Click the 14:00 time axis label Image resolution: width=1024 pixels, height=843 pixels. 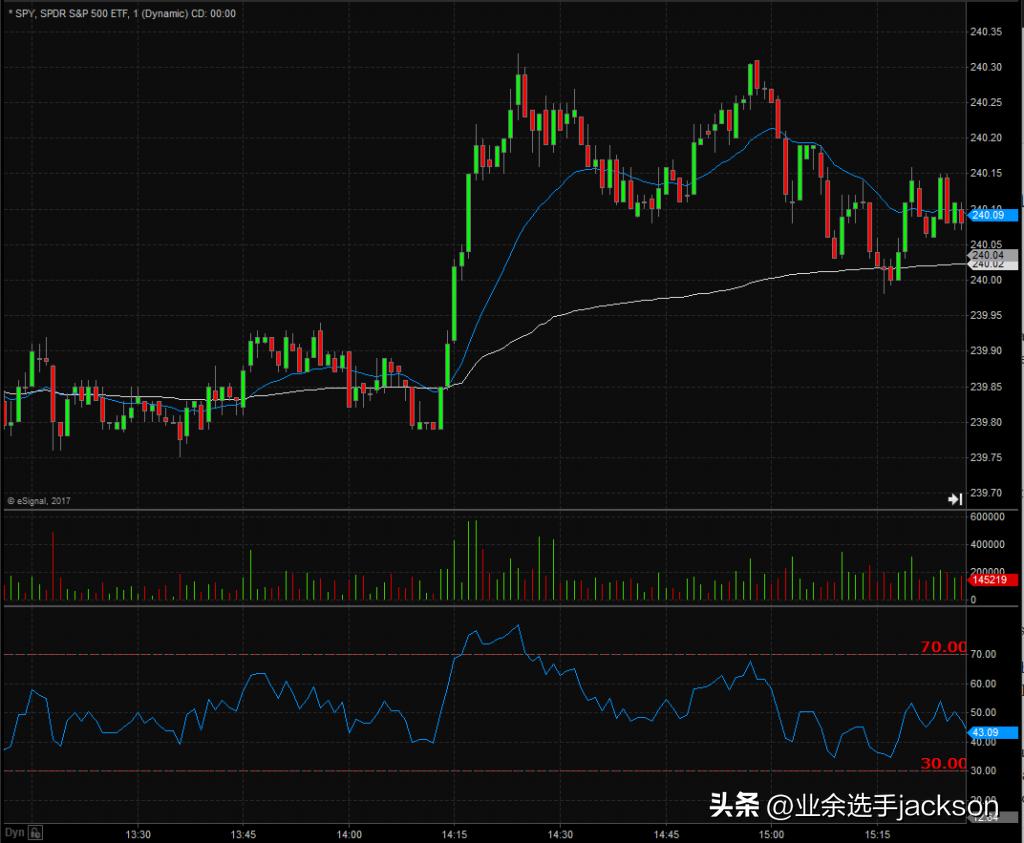(x=349, y=835)
